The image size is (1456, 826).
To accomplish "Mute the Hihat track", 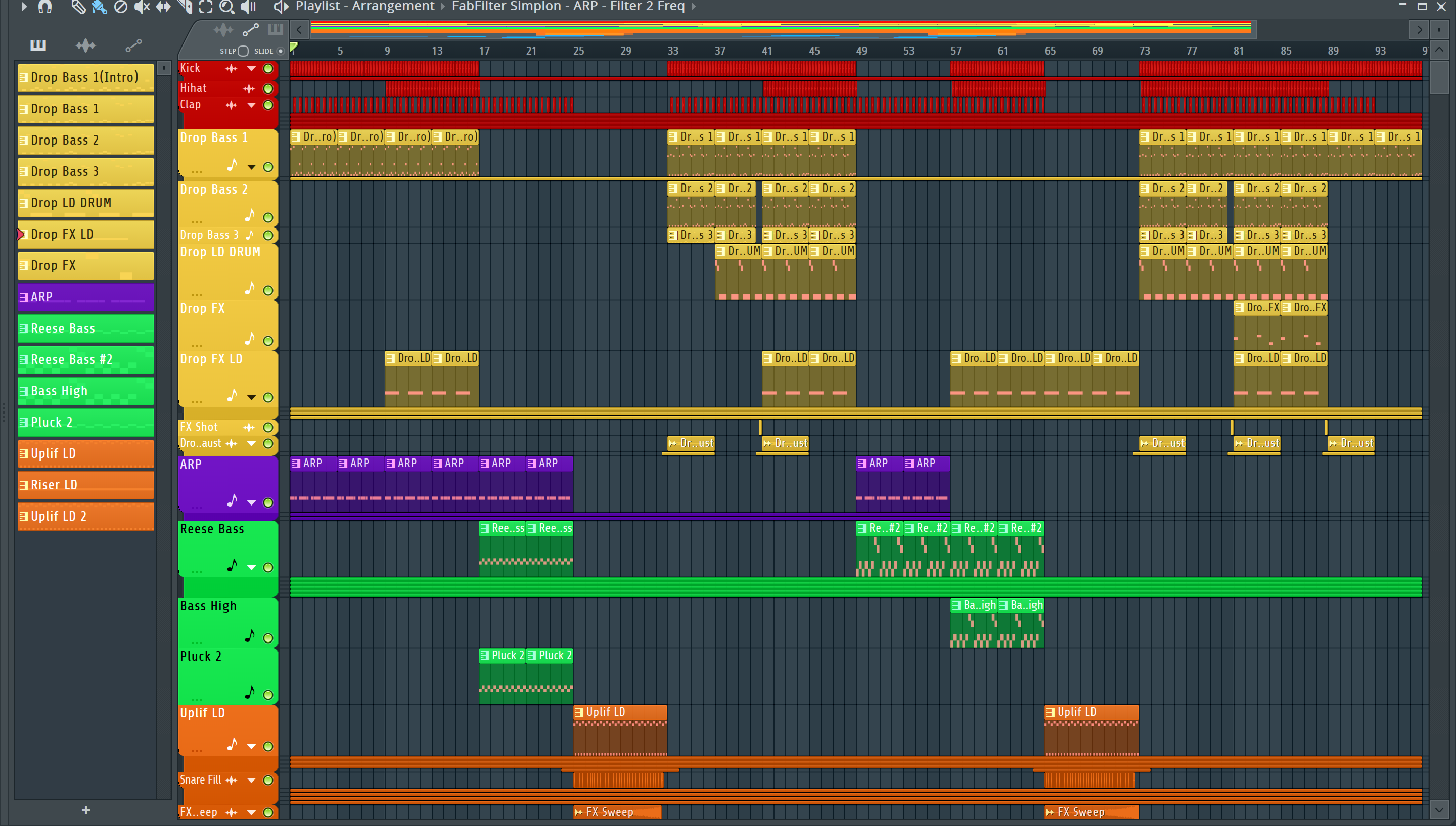I will coord(268,88).
